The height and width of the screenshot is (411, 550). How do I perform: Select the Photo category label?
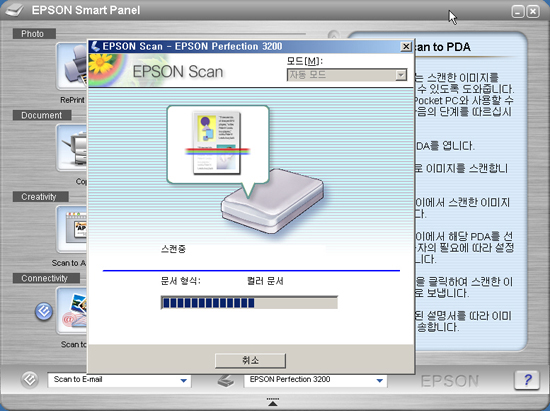click(x=34, y=34)
